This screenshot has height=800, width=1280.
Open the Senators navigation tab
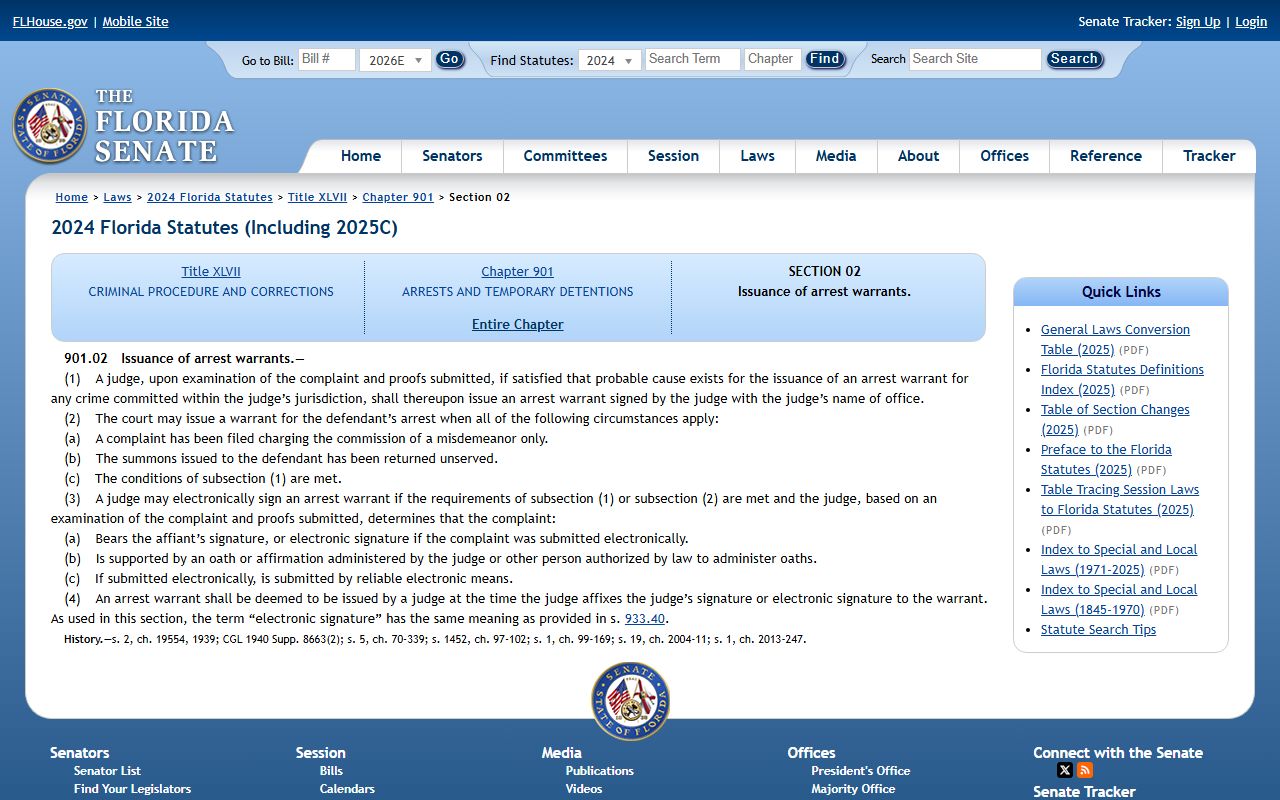(x=452, y=156)
